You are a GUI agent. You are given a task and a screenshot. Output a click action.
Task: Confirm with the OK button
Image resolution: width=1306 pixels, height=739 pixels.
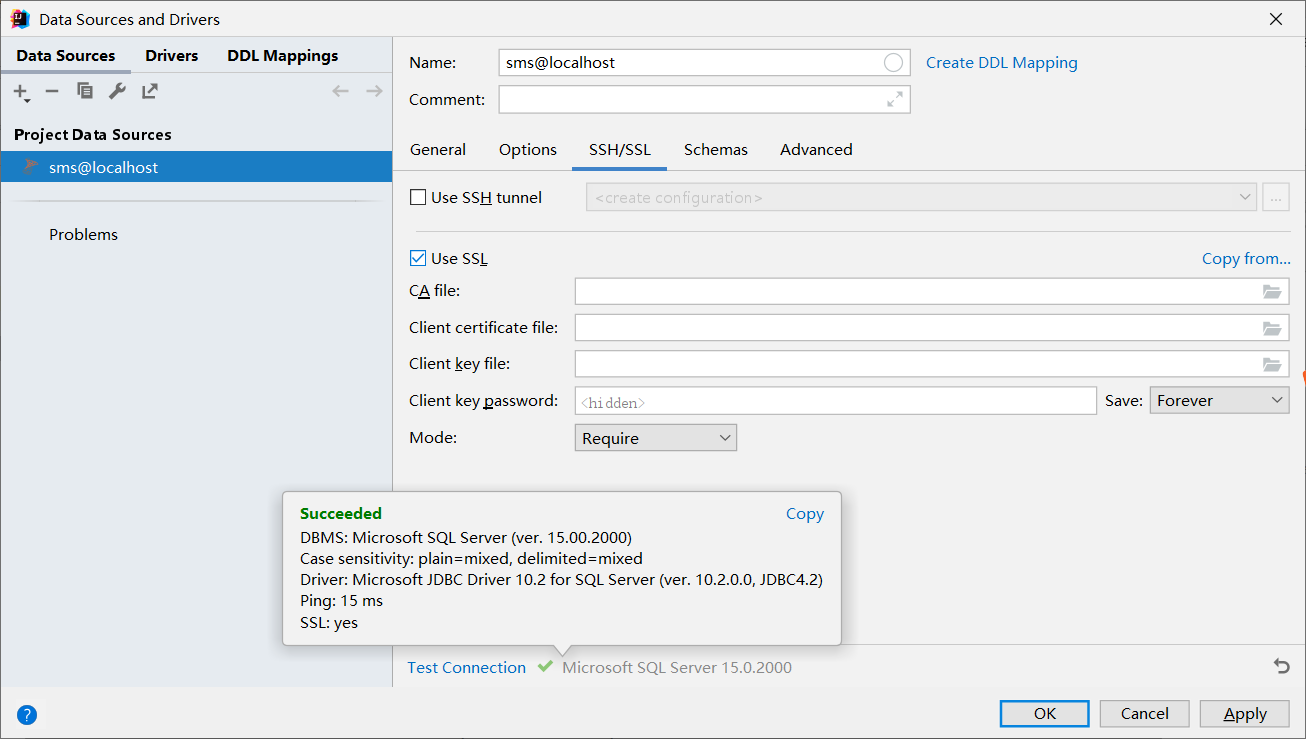tap(1045, 713)
